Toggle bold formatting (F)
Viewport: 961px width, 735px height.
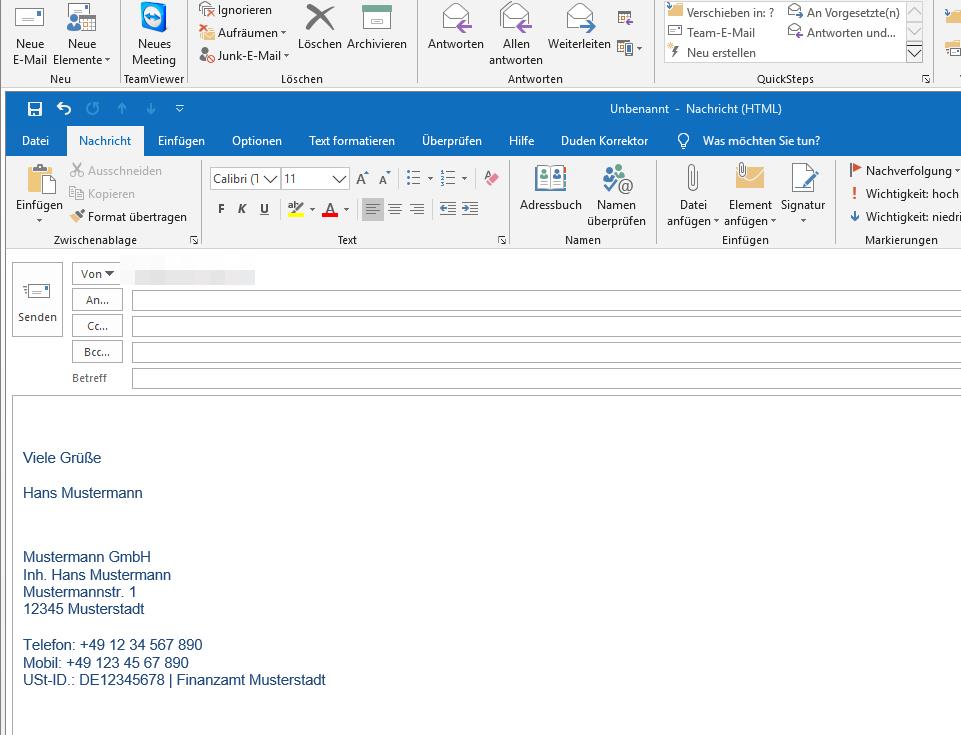pos(222,209)
